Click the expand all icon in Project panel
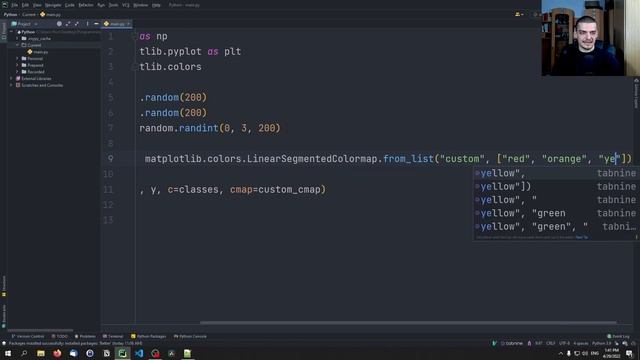 (68, 24)
